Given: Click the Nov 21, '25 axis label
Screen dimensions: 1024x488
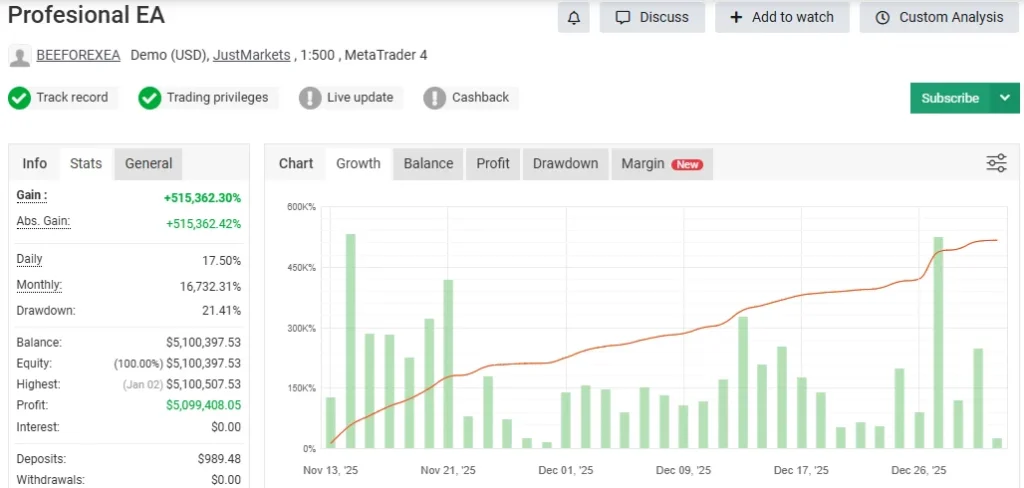Looking at the screenshot, I should [x=449, y=470].
